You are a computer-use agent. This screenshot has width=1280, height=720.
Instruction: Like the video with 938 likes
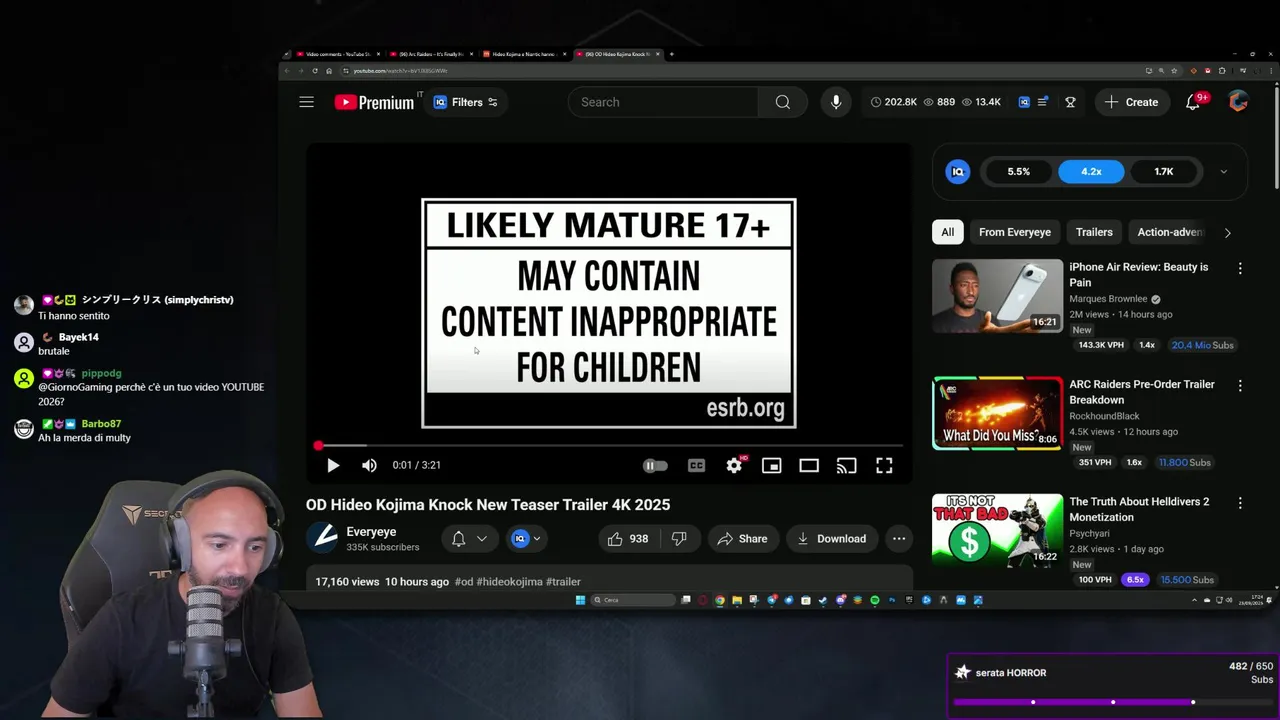(x=629, y=539)
